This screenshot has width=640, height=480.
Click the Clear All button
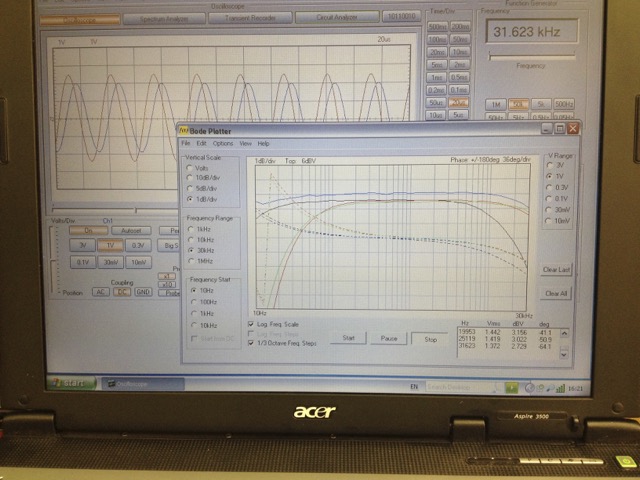coord(556,293)
